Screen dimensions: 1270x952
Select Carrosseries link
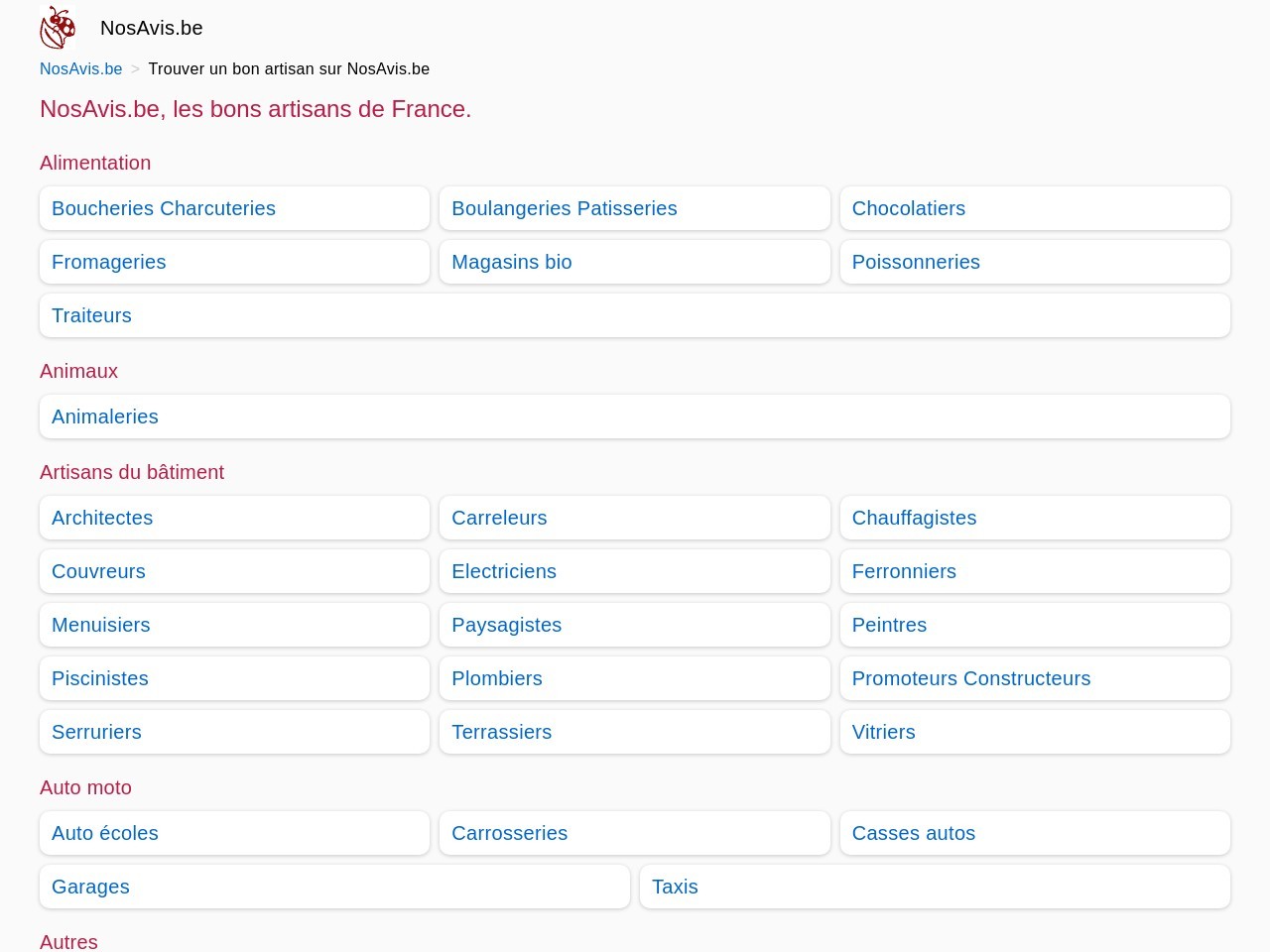(x=635, y=833)
